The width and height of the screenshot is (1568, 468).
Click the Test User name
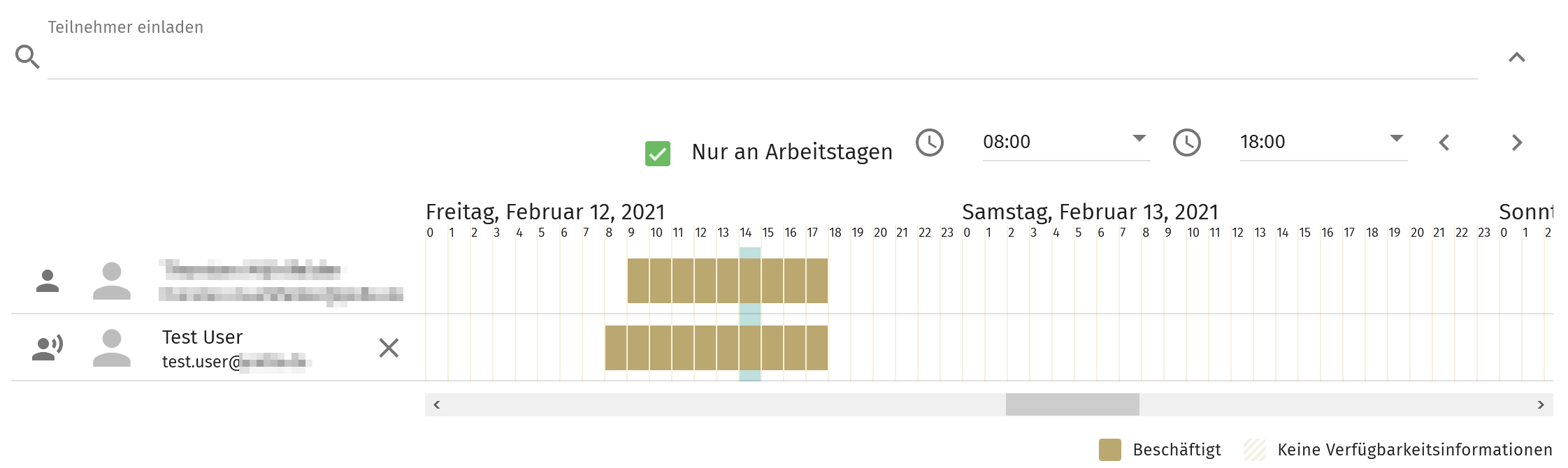tap(202, 337)
